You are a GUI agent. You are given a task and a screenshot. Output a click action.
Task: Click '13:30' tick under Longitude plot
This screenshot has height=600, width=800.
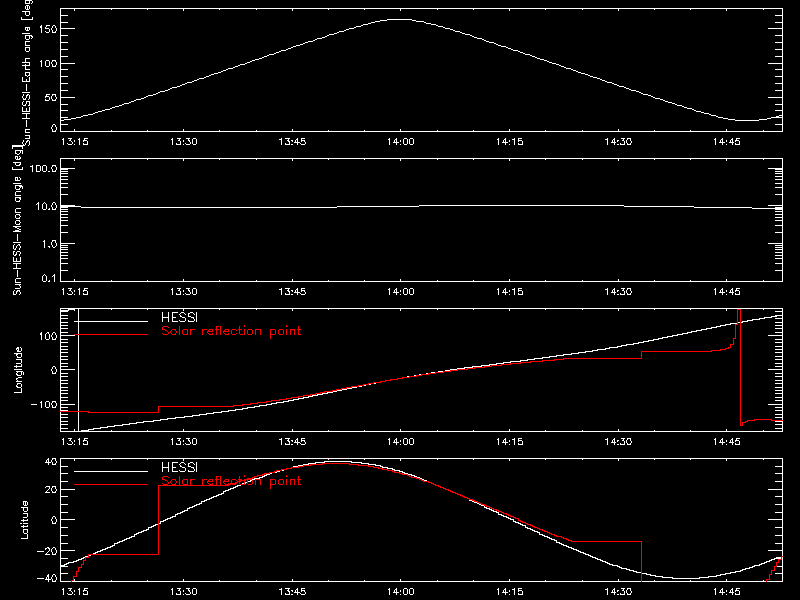pyautogui.click(x=184, y=442)
